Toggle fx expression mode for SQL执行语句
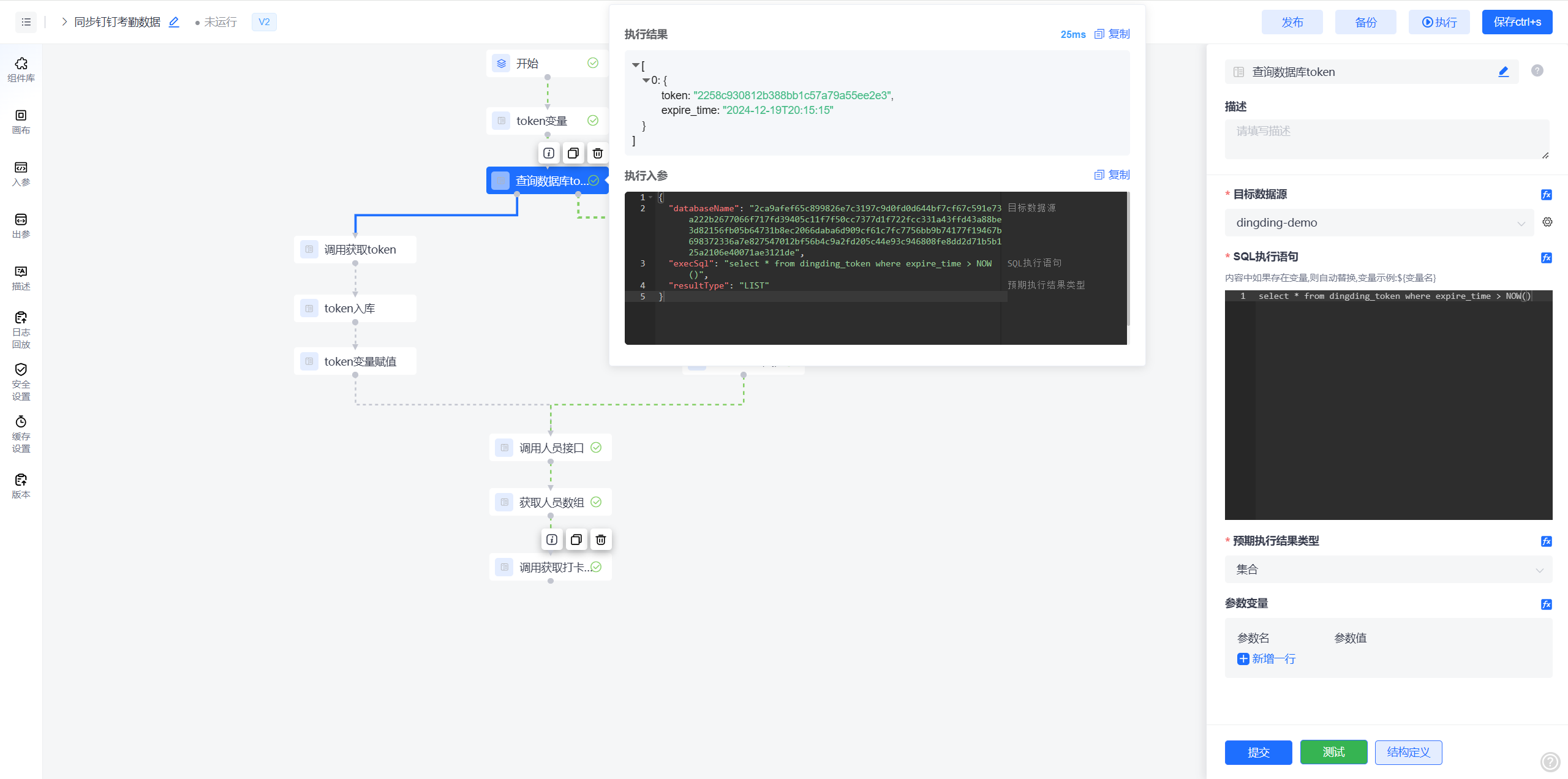This screenshot has width=1568, height=779. [x=1546, y=258]
